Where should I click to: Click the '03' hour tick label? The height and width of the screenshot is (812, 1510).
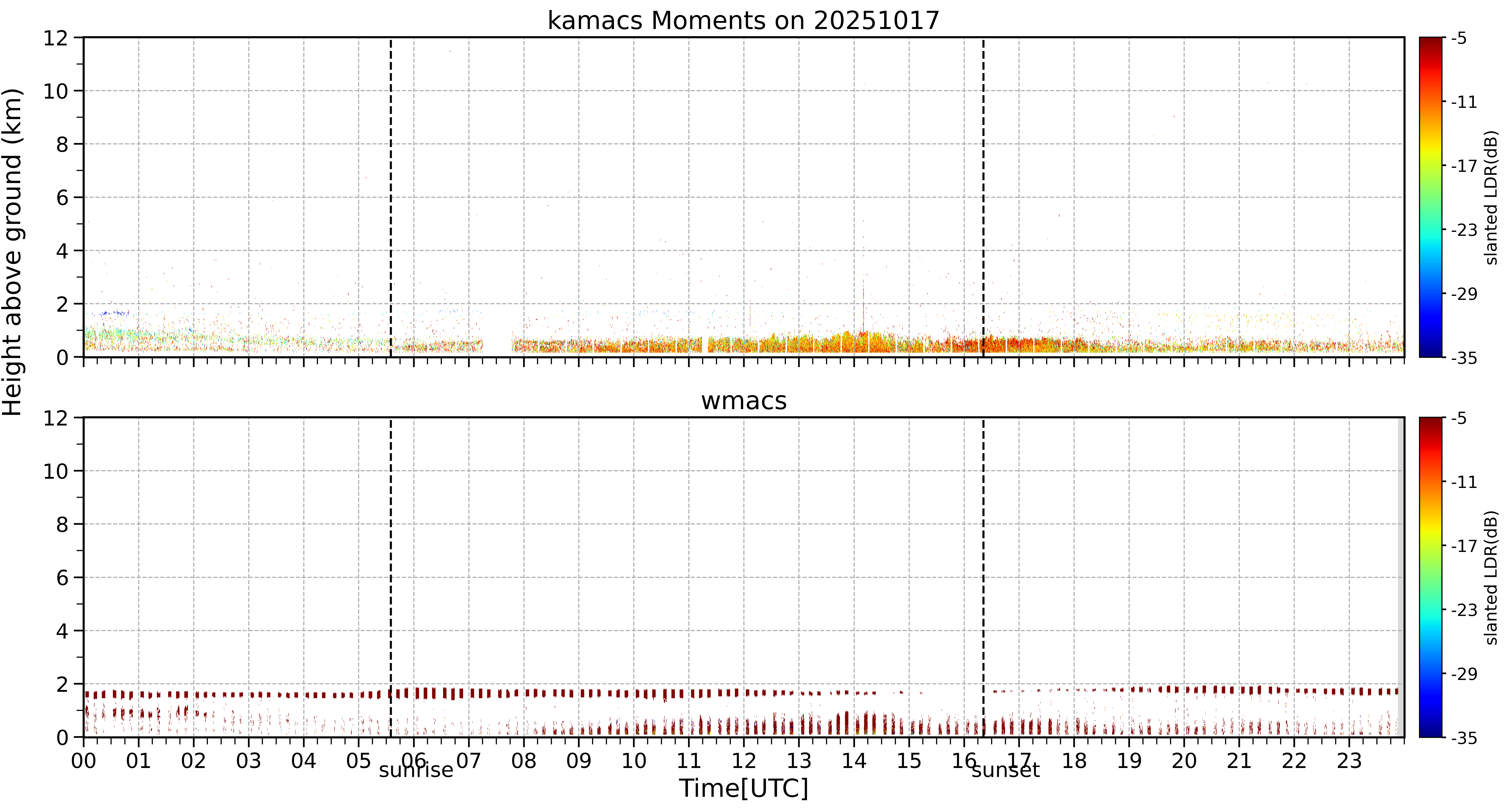pyautogui.click(x=249, y=761)
